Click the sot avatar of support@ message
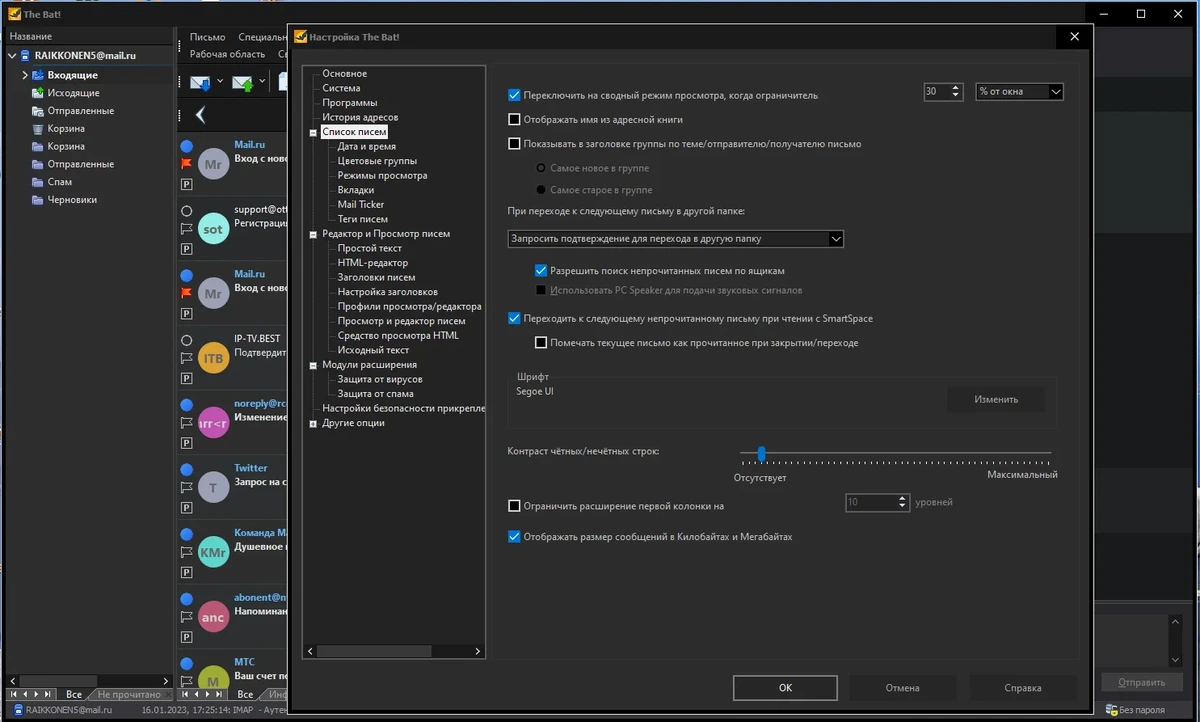The width and height of the screenshot is (1200, 722). [x=214, y=229]
